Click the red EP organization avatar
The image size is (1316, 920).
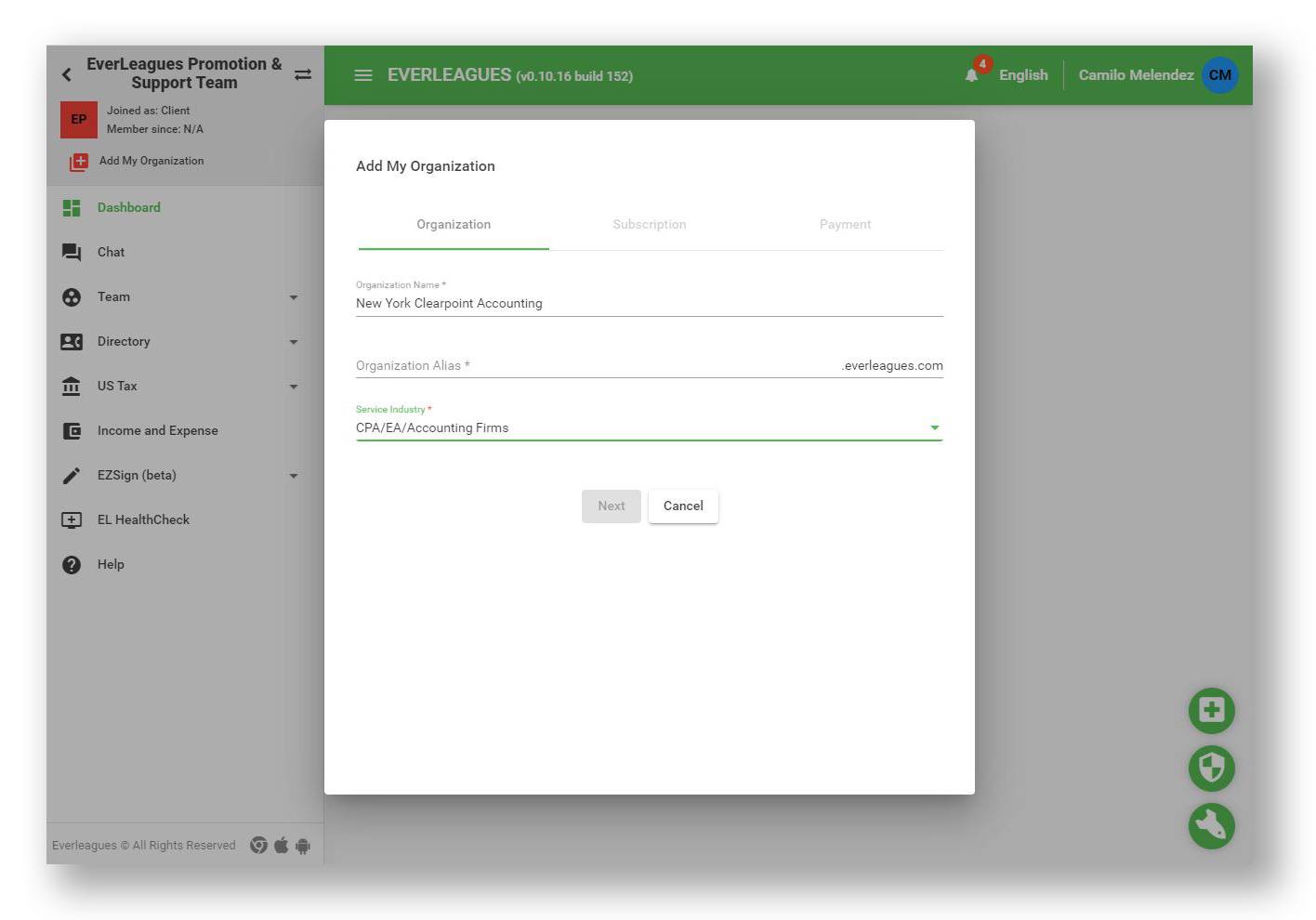(x=79, y=120)
